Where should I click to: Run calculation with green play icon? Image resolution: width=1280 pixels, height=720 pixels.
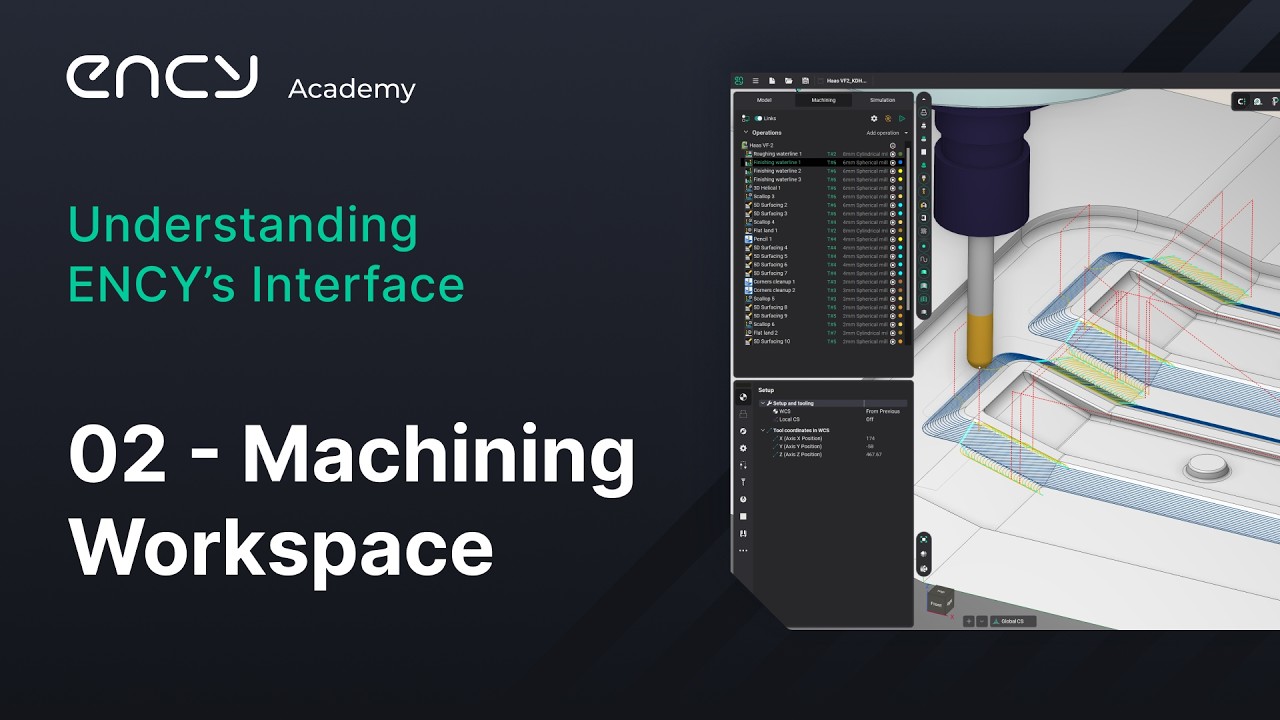(902, 118)
